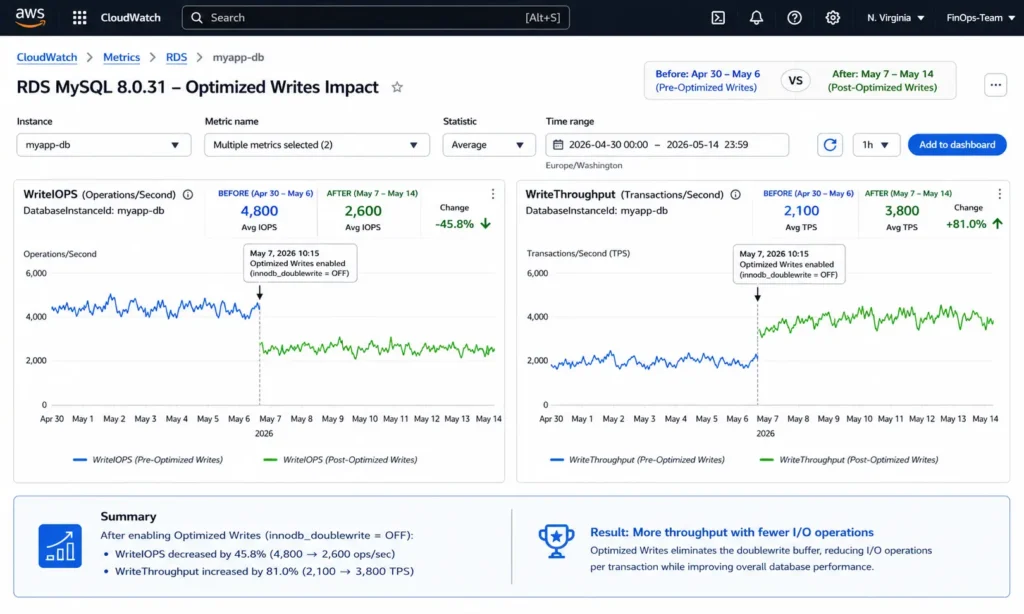Click the 2,100 Avg TPS value
The width and height of the screenshot is (1024, 614).
(x=801, y=211)
